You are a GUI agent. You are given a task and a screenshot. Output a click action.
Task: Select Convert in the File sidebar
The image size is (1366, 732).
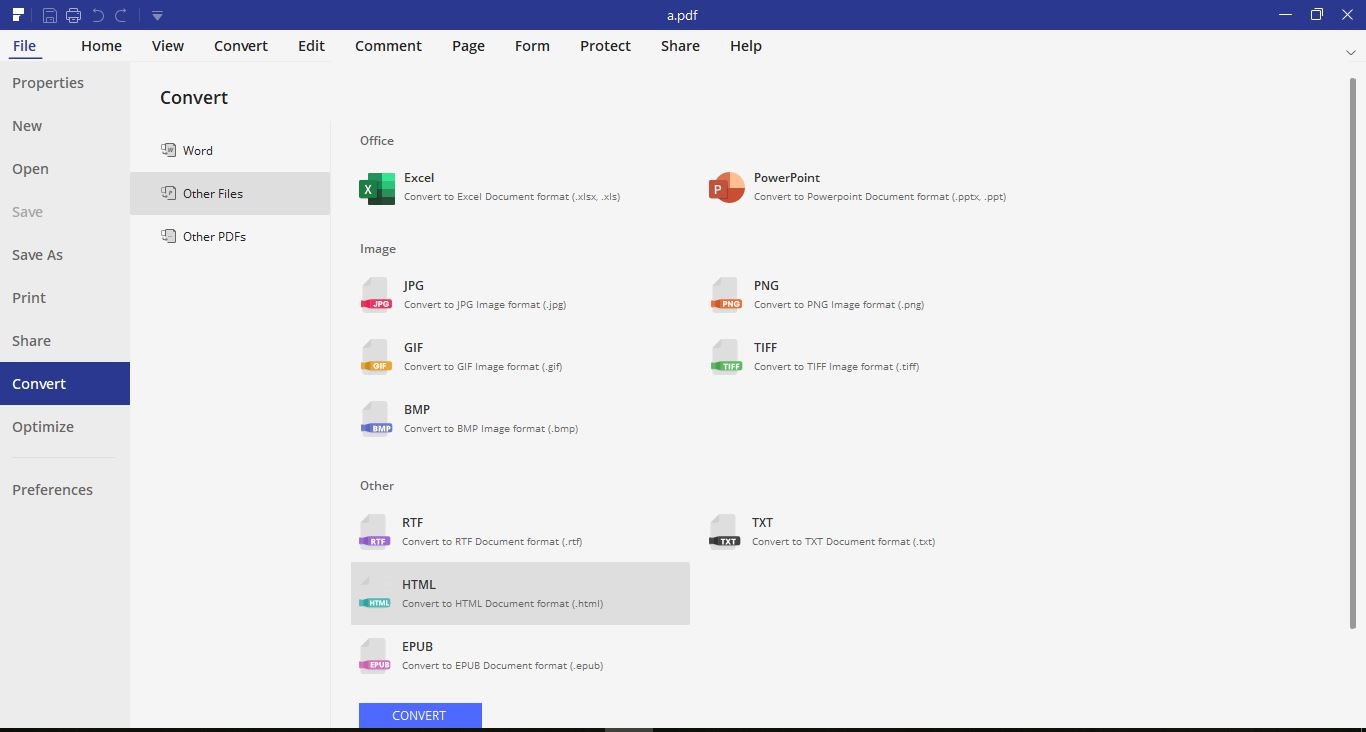click(65, 384)
